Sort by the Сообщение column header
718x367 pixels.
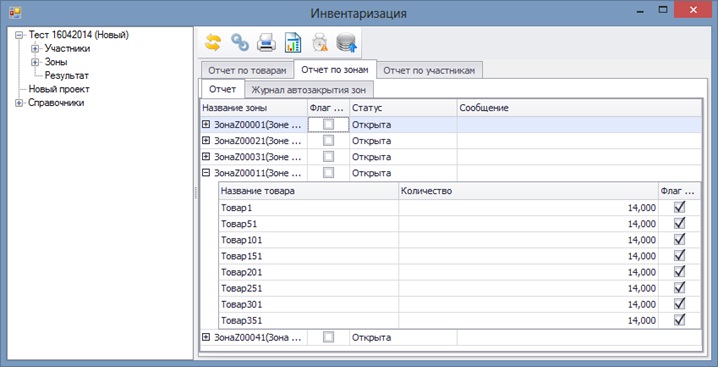coord(579,108)
